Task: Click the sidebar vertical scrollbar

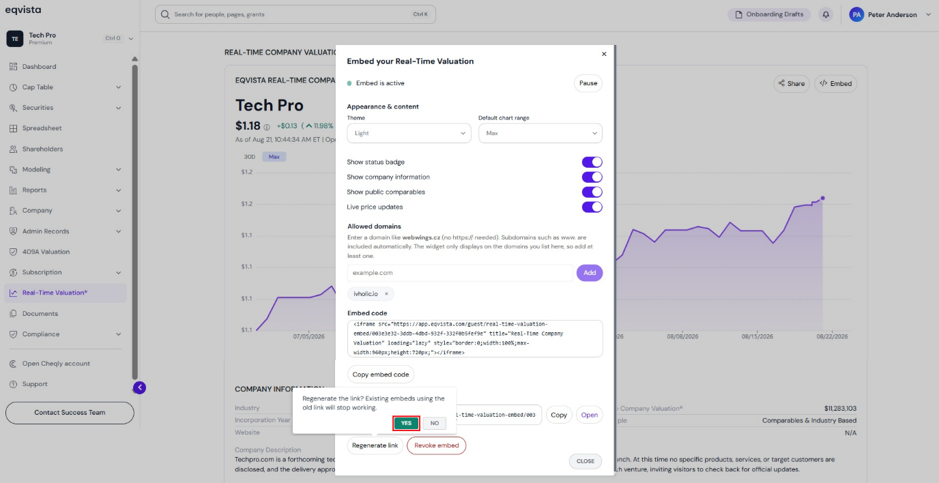Action: (x=135, y=221)
